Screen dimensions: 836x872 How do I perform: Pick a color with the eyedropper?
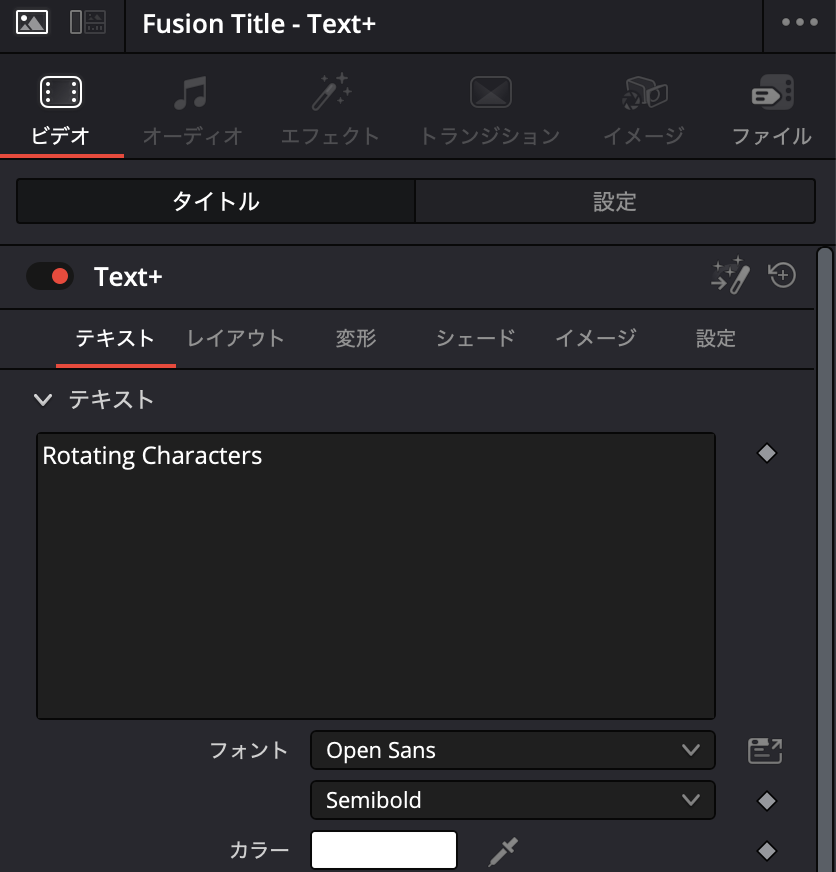click(x=503, y=851)
